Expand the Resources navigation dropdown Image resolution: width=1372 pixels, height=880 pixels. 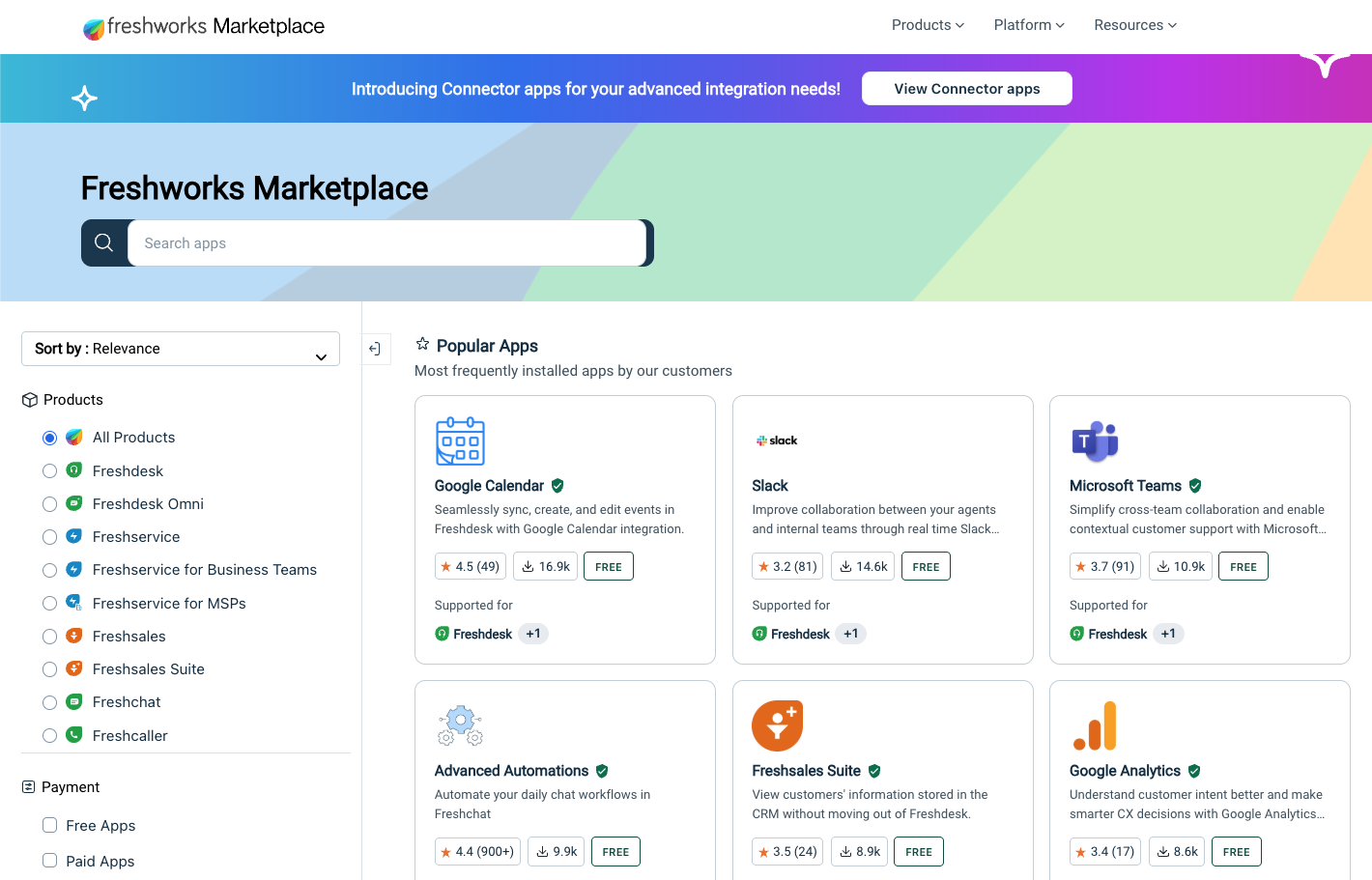pyautogui.click(x=1134, y=25)
